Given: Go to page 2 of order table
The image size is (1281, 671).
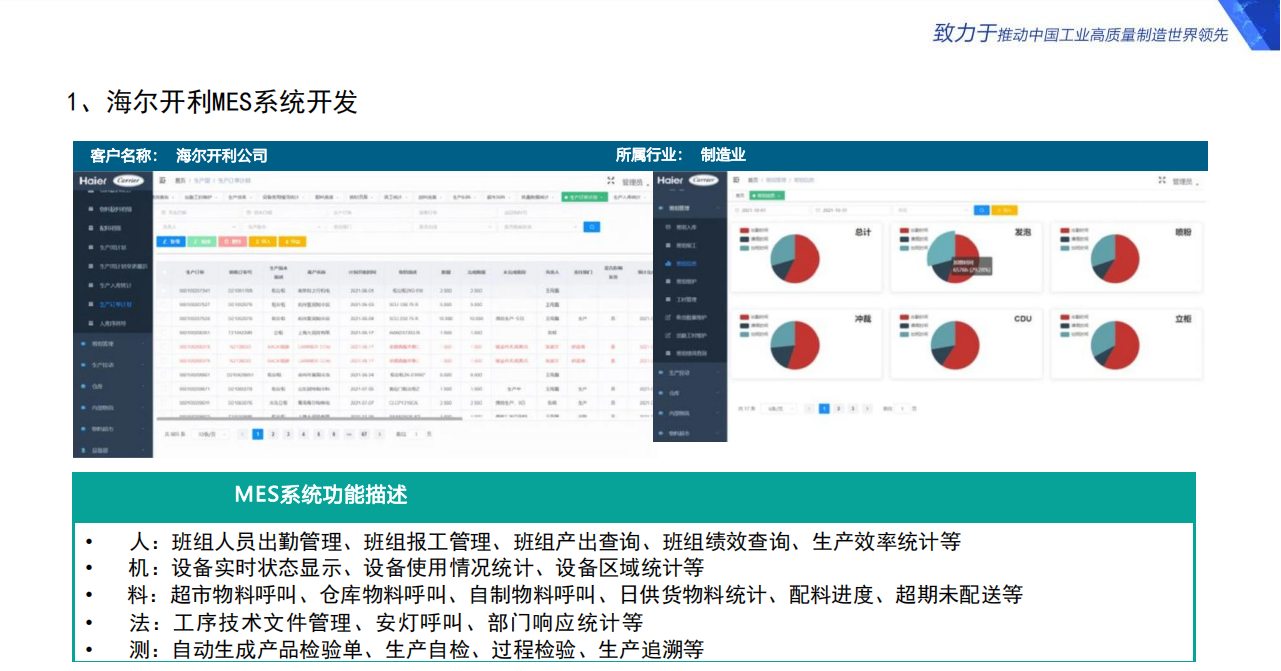Looking at the screenshot, I should pos(273,434).
